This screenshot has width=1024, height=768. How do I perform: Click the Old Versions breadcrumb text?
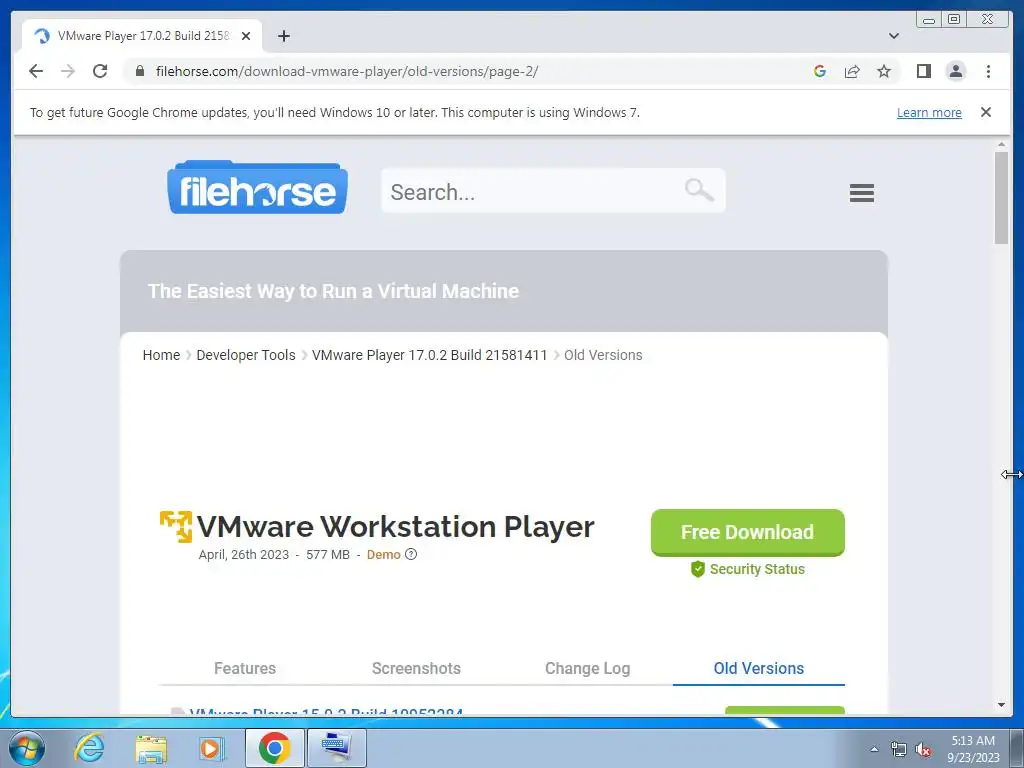[x=603, y=355]
